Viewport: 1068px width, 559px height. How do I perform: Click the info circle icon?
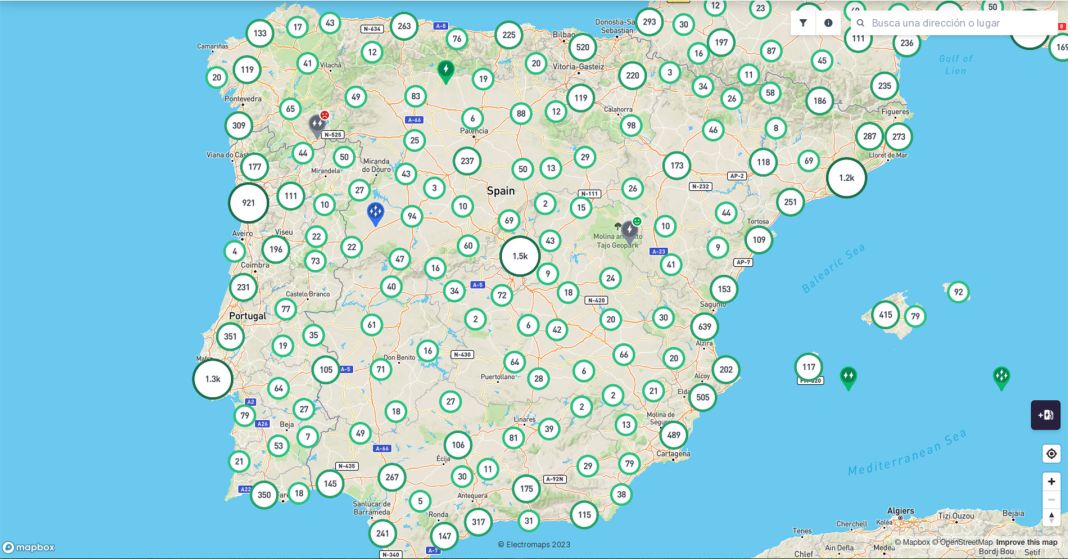click(828, 23)
